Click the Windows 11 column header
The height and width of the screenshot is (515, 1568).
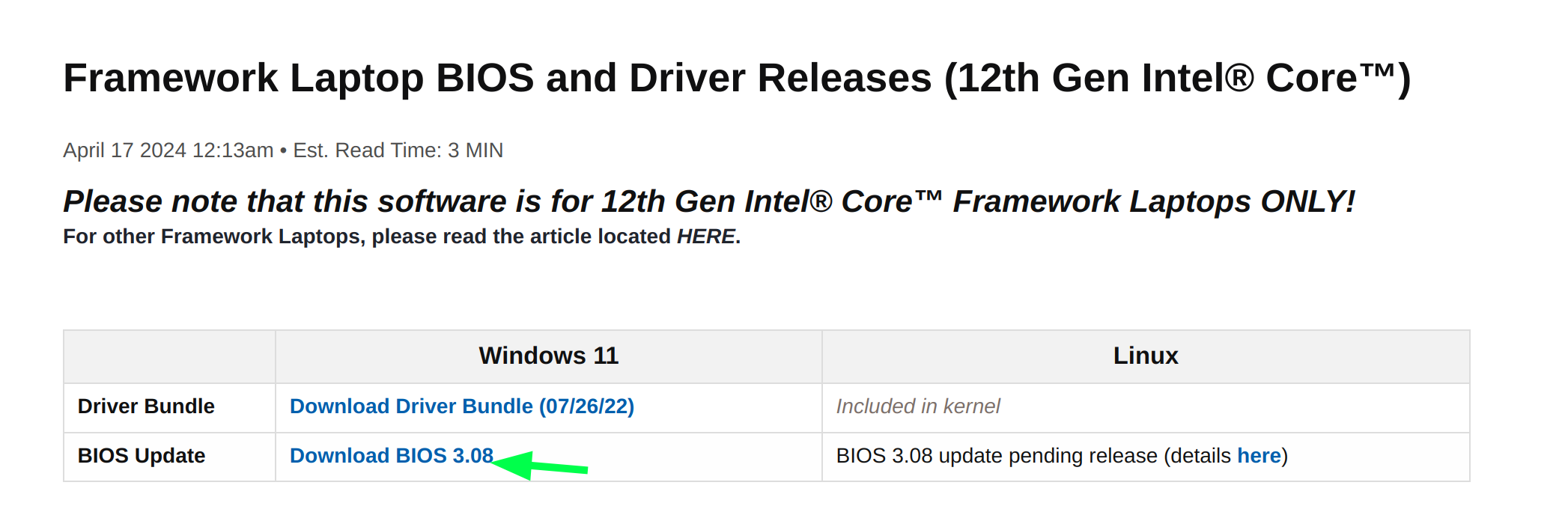pyautogui.click(x=548, y=356)
